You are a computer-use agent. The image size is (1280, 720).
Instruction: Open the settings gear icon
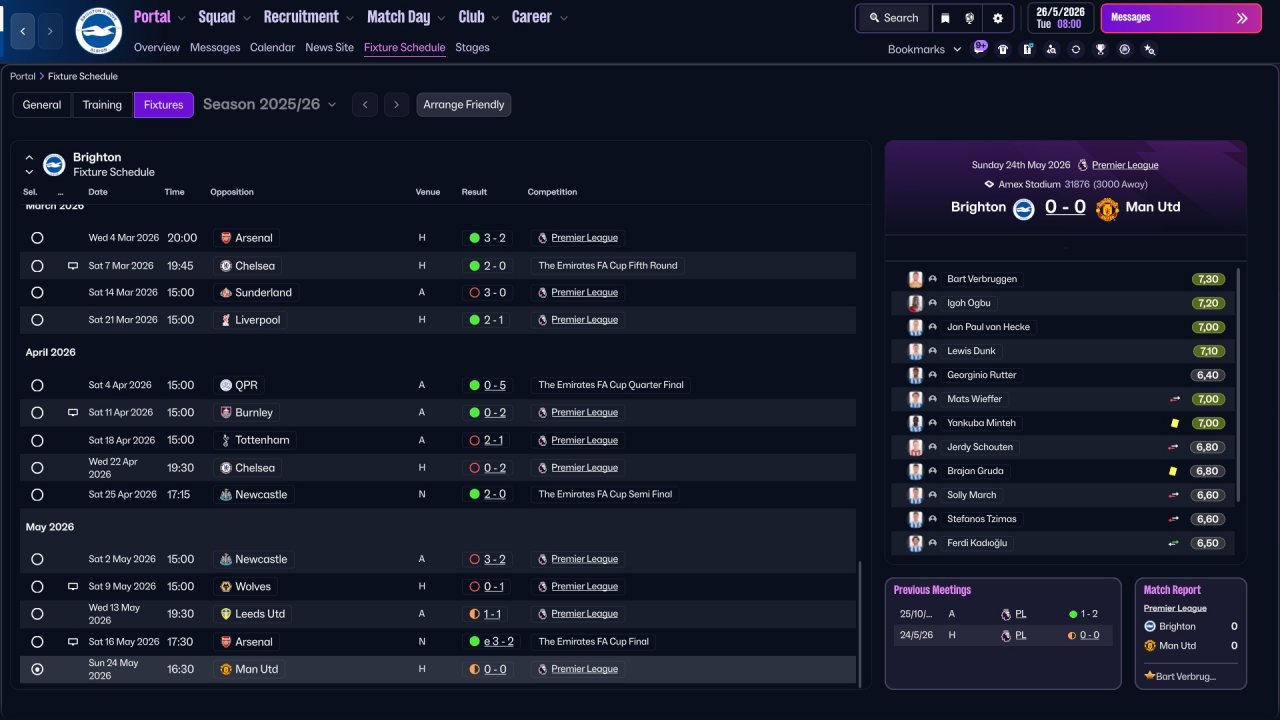click(997, 18)
